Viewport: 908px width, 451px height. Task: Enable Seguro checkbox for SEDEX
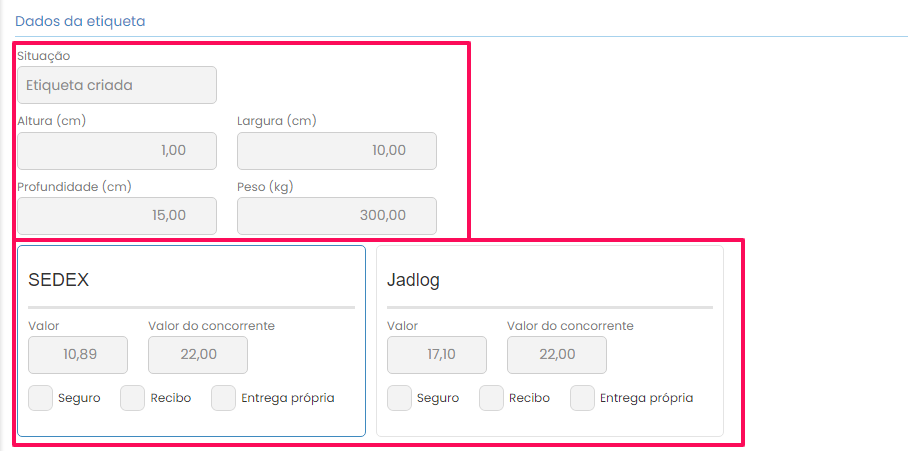pos(41,398)
